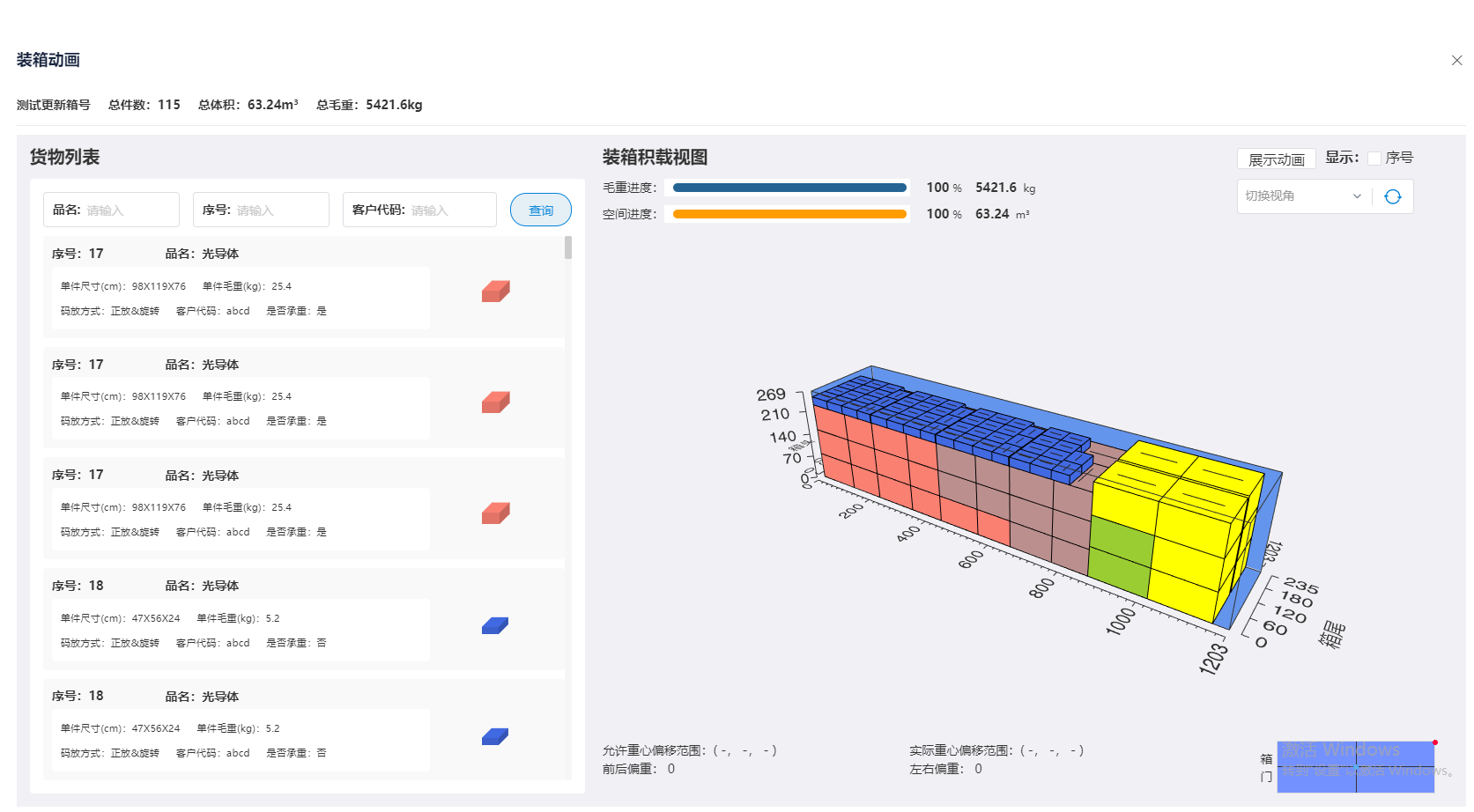Click the 毛重进度 progress bar
The image size is (1474, 812).
coord(789,188)
